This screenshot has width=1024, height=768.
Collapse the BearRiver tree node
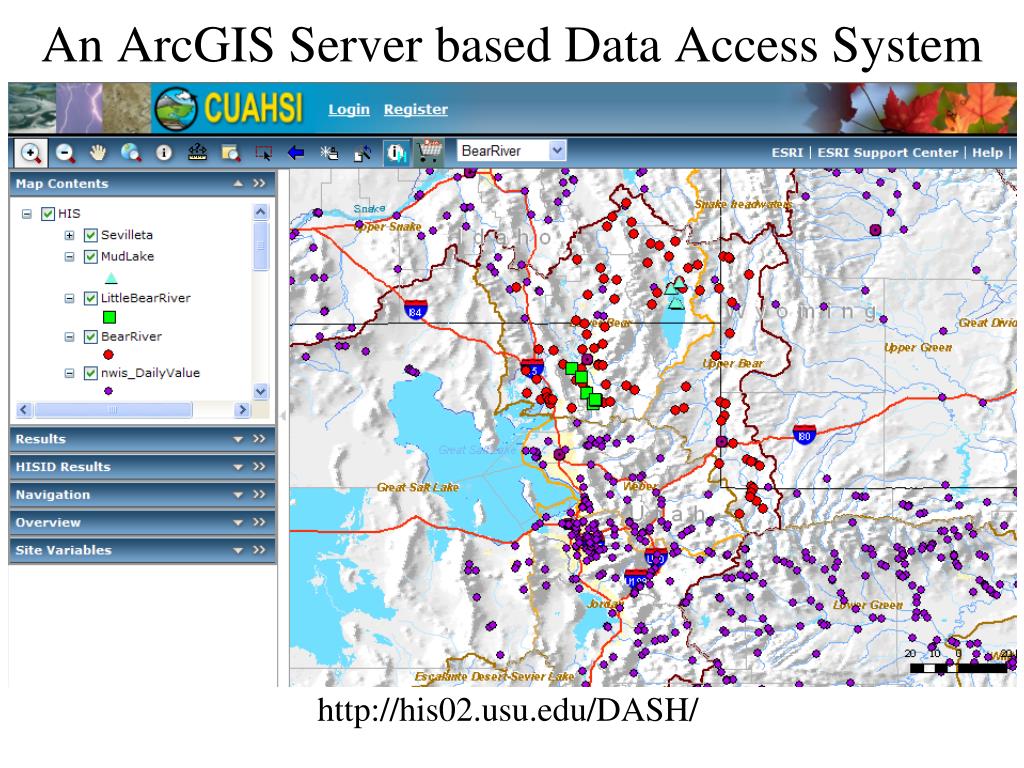pos(69,337)
